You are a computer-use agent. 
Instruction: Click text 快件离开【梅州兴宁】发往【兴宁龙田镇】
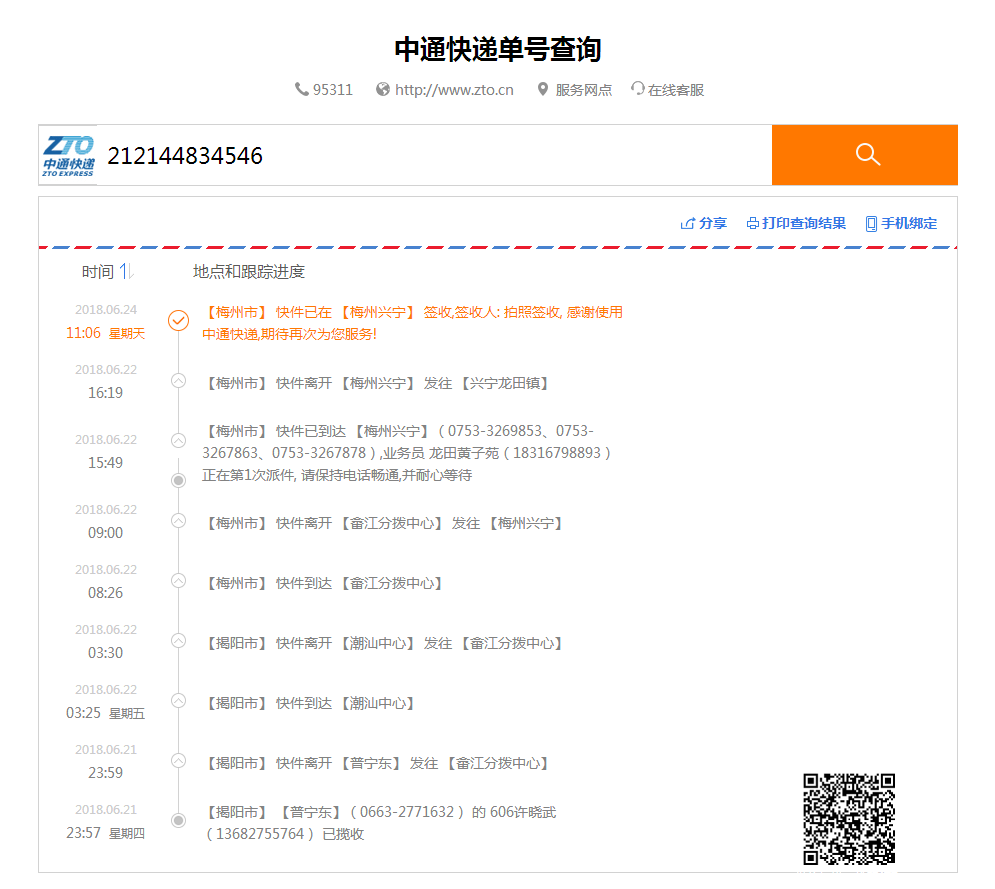point(412,383)
